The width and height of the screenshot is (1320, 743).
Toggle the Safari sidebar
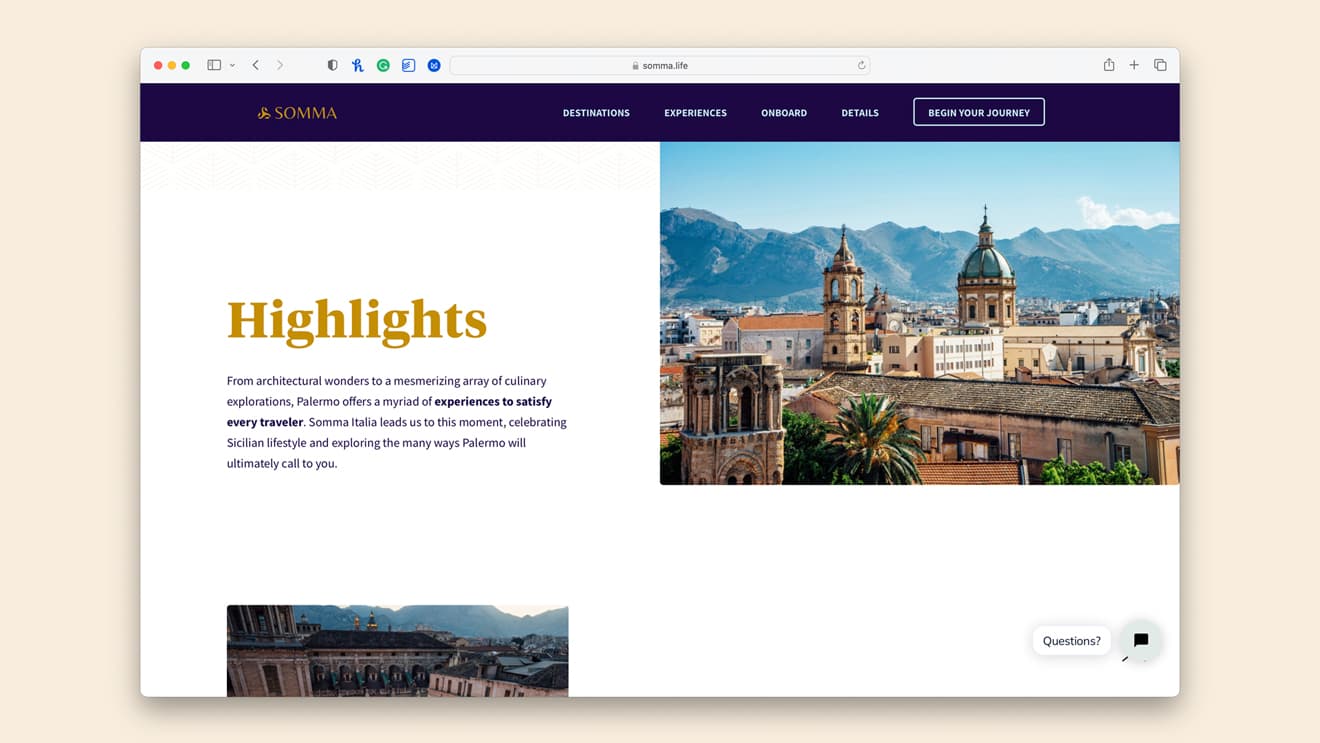[x=214, y=65]
